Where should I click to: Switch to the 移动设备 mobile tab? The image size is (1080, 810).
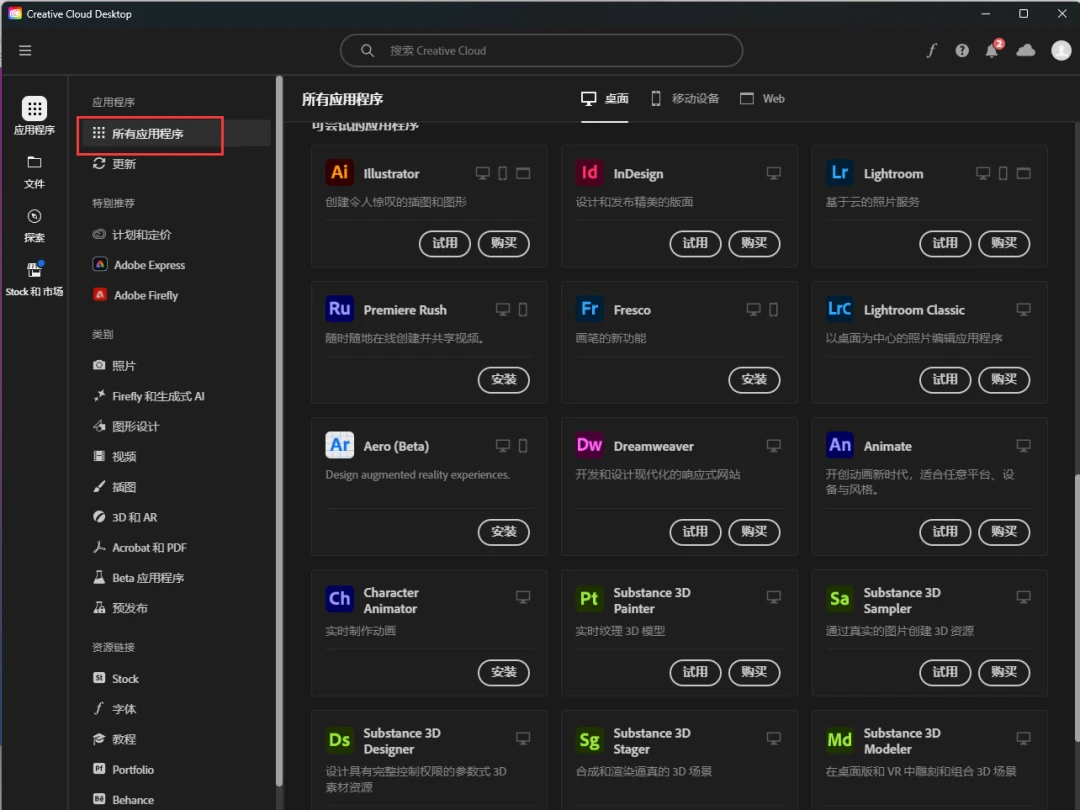pos(685,98)
